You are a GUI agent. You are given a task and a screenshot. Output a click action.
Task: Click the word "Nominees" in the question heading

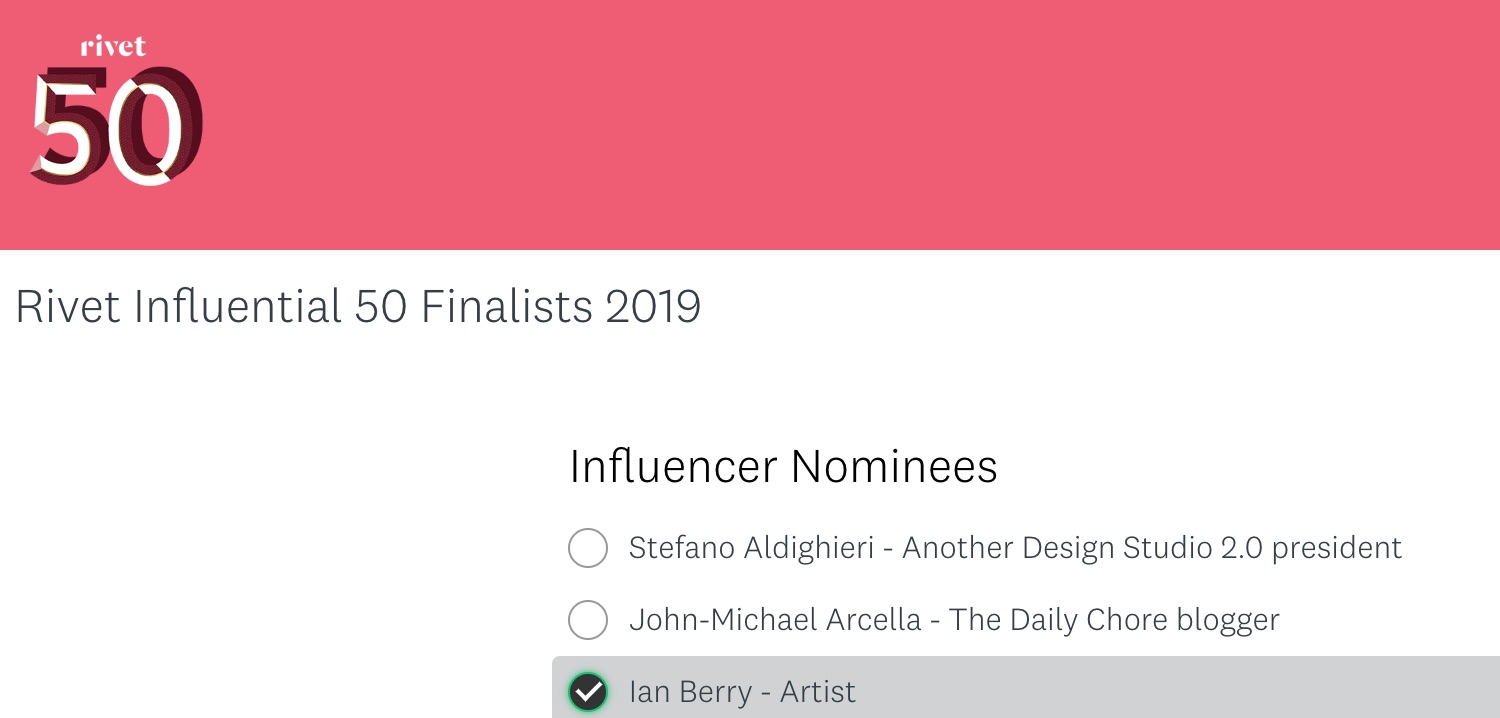click(x=894, y=467)
